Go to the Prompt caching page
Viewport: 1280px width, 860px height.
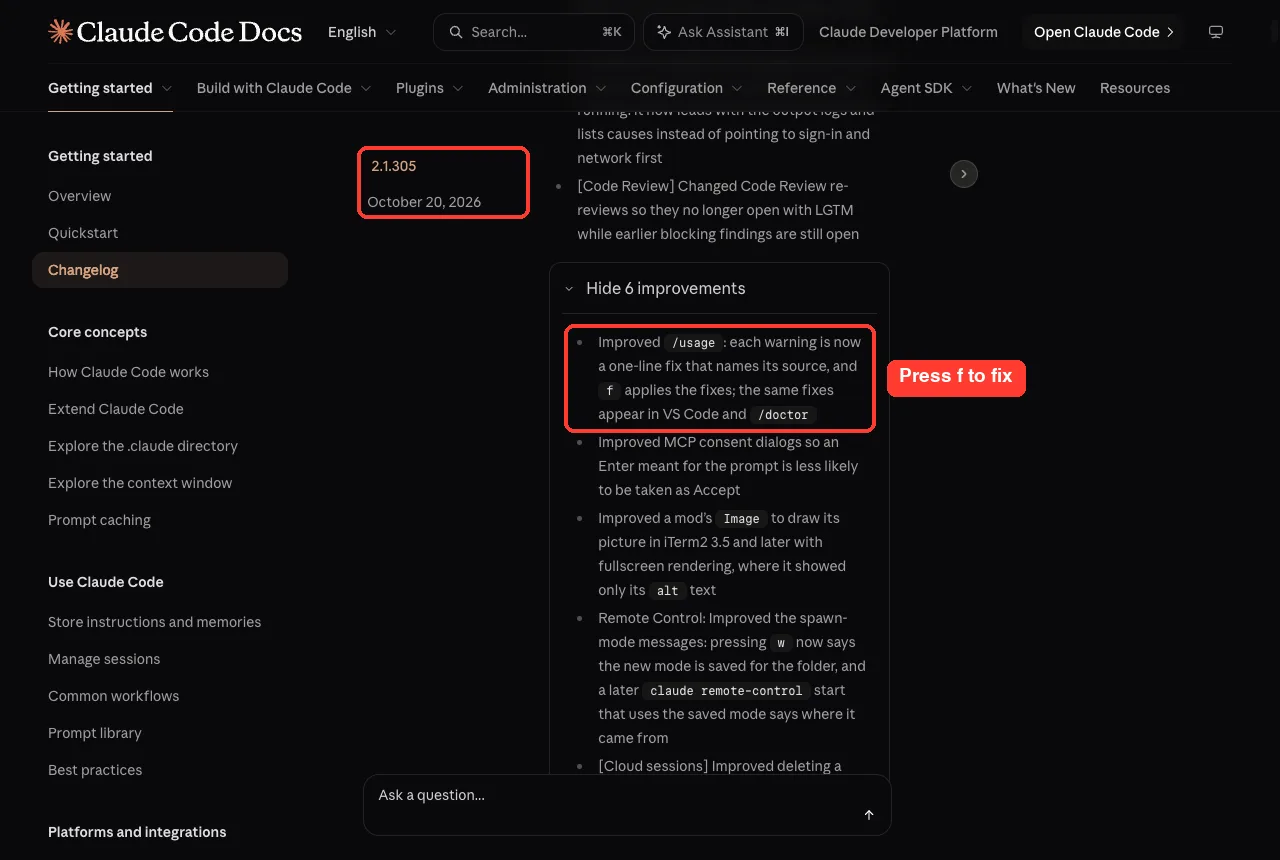(100, 520)
